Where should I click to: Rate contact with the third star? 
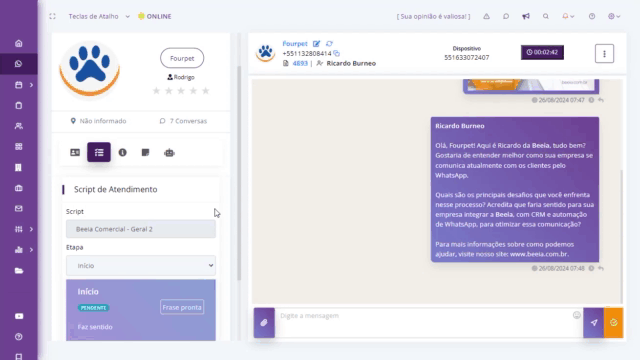(181, 91)
